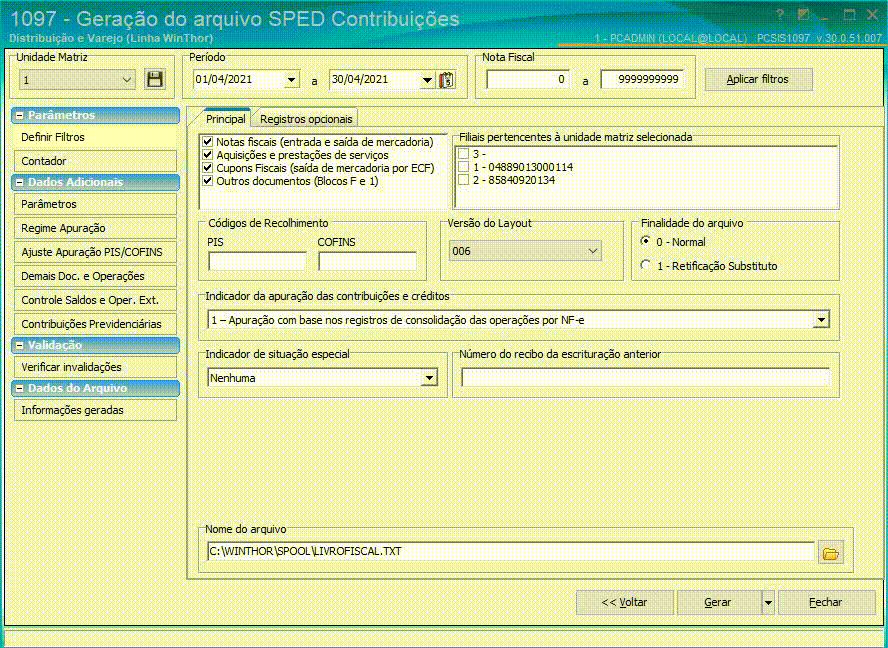
Task: Uncheck Aquisições e prestações de serviços
Action: [207, 155]
